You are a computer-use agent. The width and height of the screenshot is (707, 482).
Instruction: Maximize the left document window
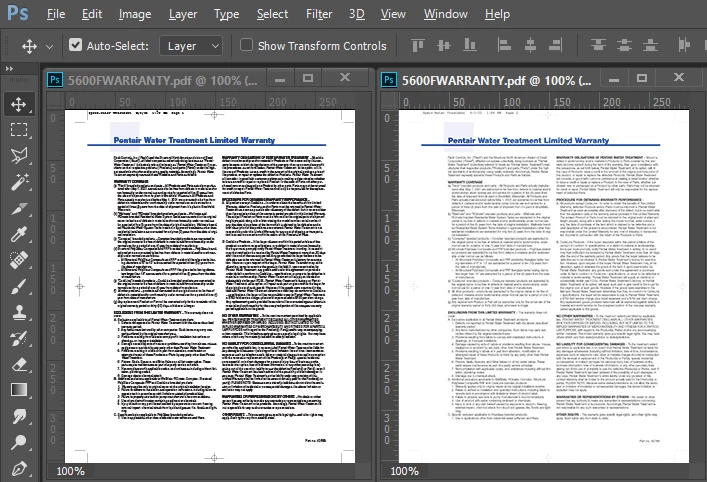point(308,78)
